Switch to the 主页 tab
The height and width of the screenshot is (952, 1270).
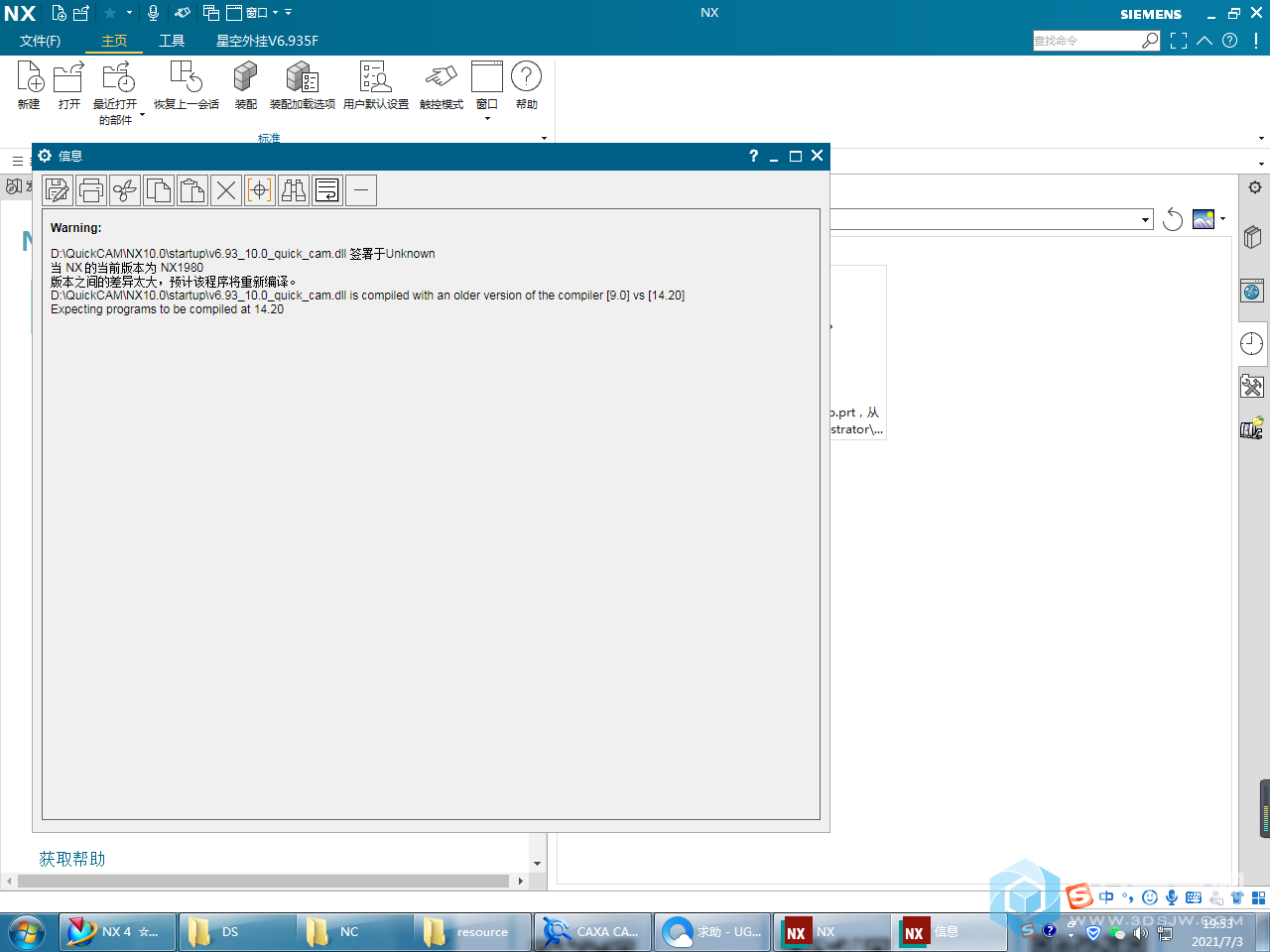[114, 41]
